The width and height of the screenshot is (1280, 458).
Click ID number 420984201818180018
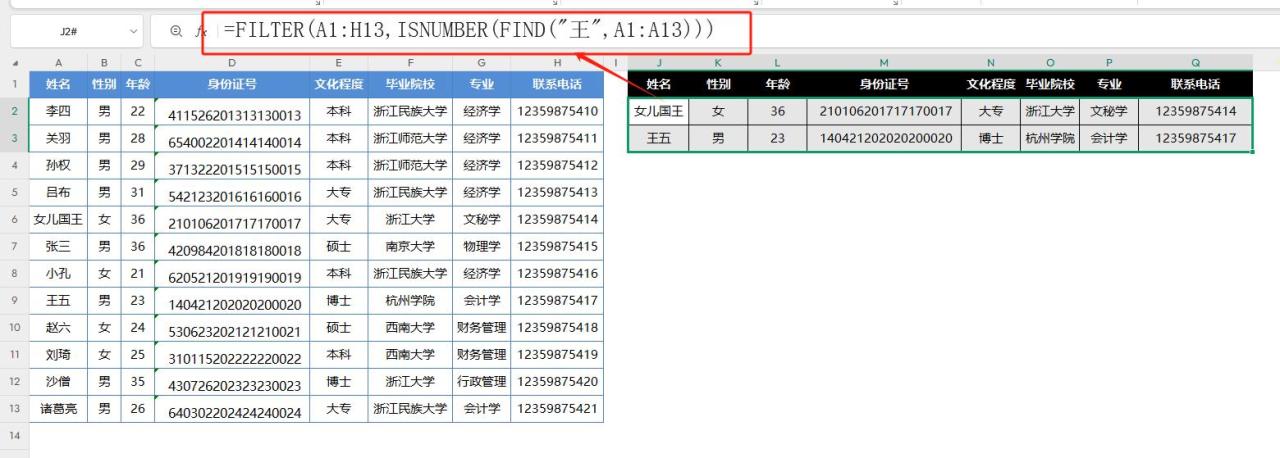[231, 246]
